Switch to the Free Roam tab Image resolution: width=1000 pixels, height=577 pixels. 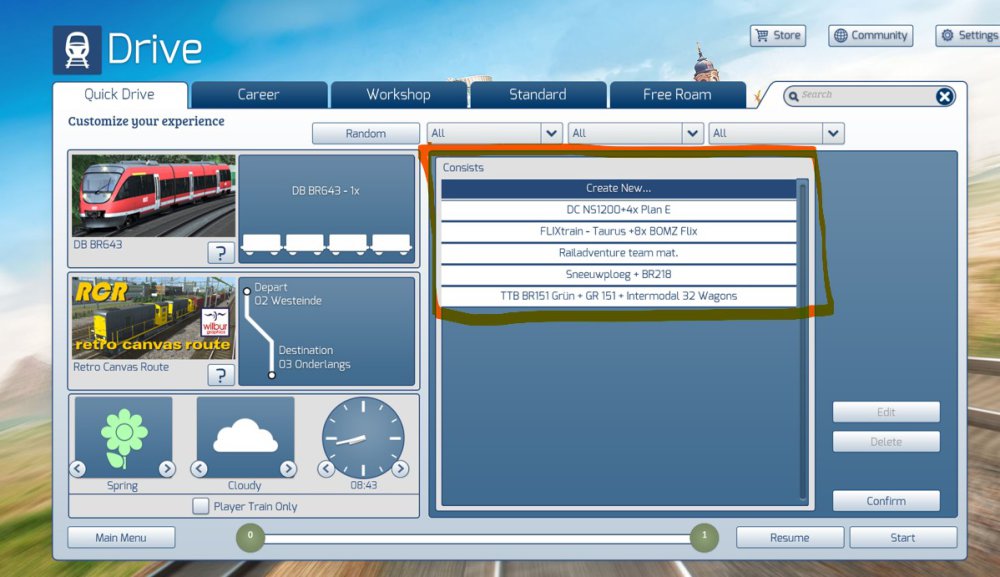click(x=677, y=95)
